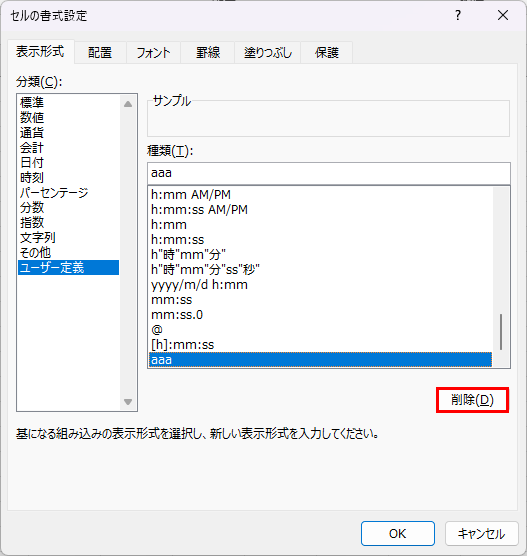This screenshot has width=527, height=556.
Task: Choose 通貨 in the category list
Action: (68, 133)
